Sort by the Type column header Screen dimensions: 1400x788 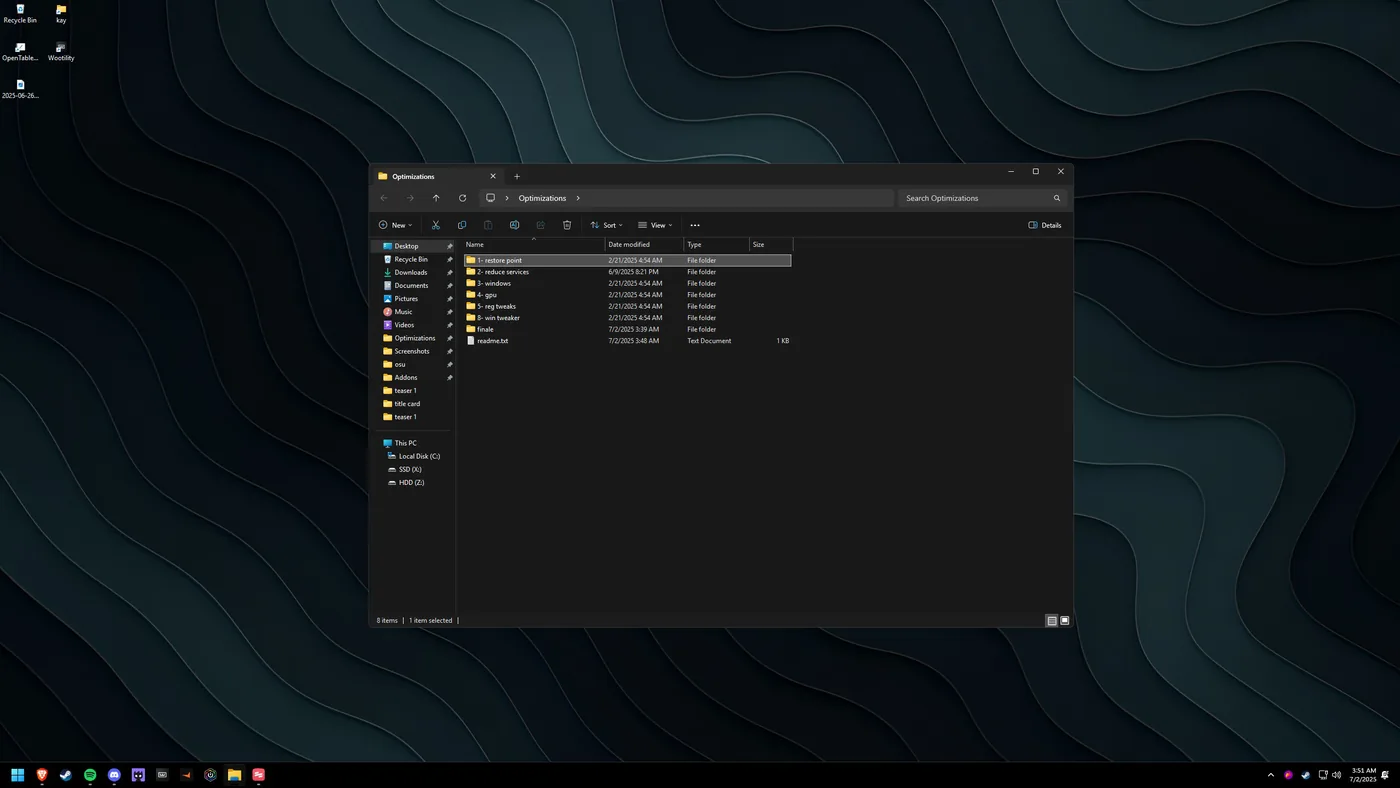point(716,244)
